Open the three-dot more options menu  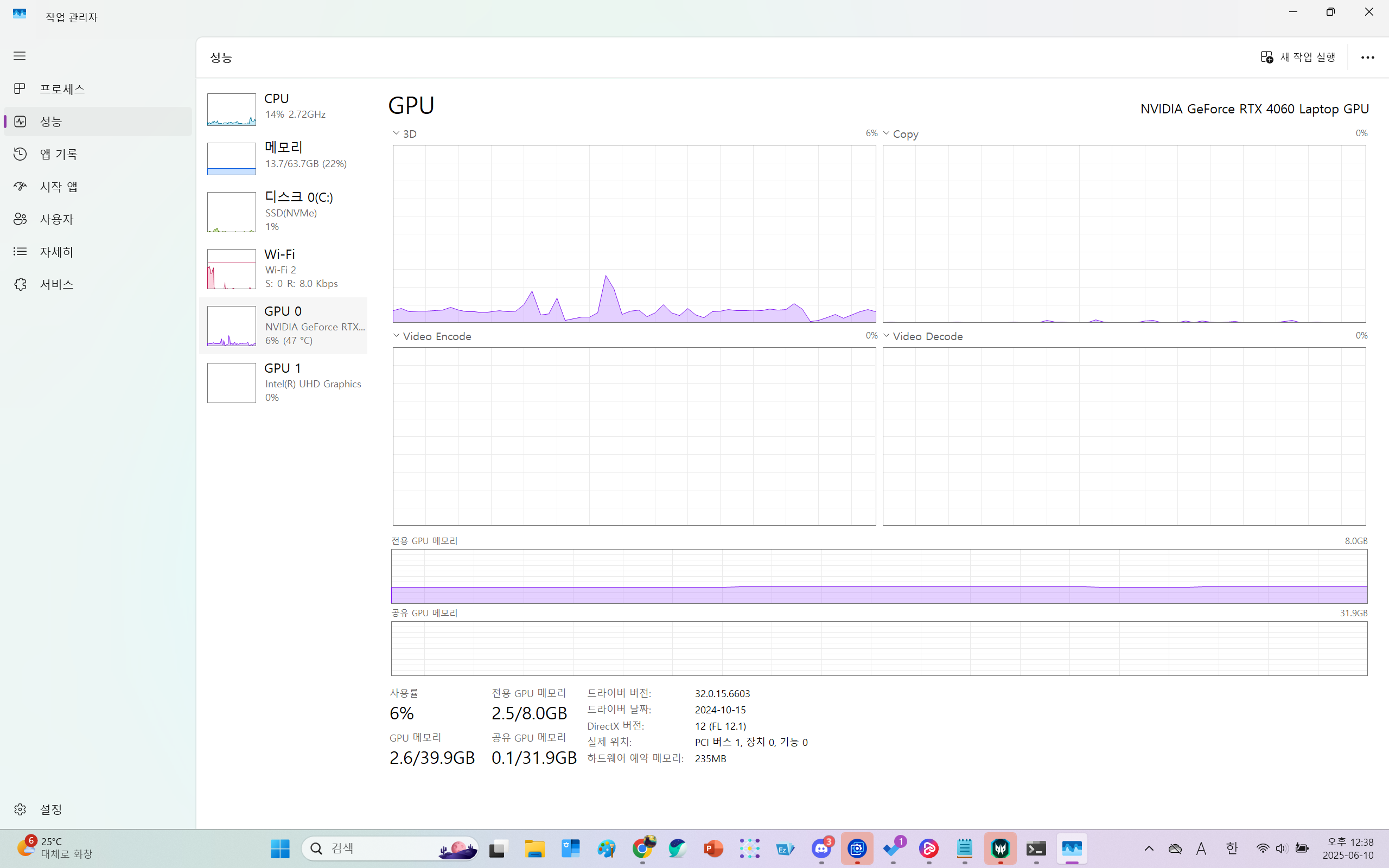[1367, 58]
